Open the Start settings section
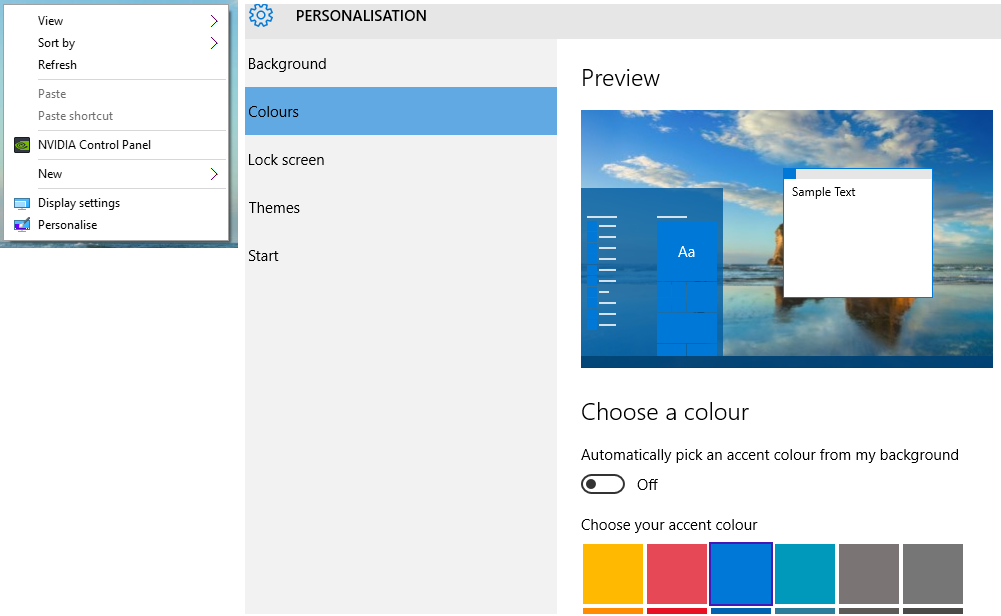Screen dimensions: 1001x616 pos(263,256)
